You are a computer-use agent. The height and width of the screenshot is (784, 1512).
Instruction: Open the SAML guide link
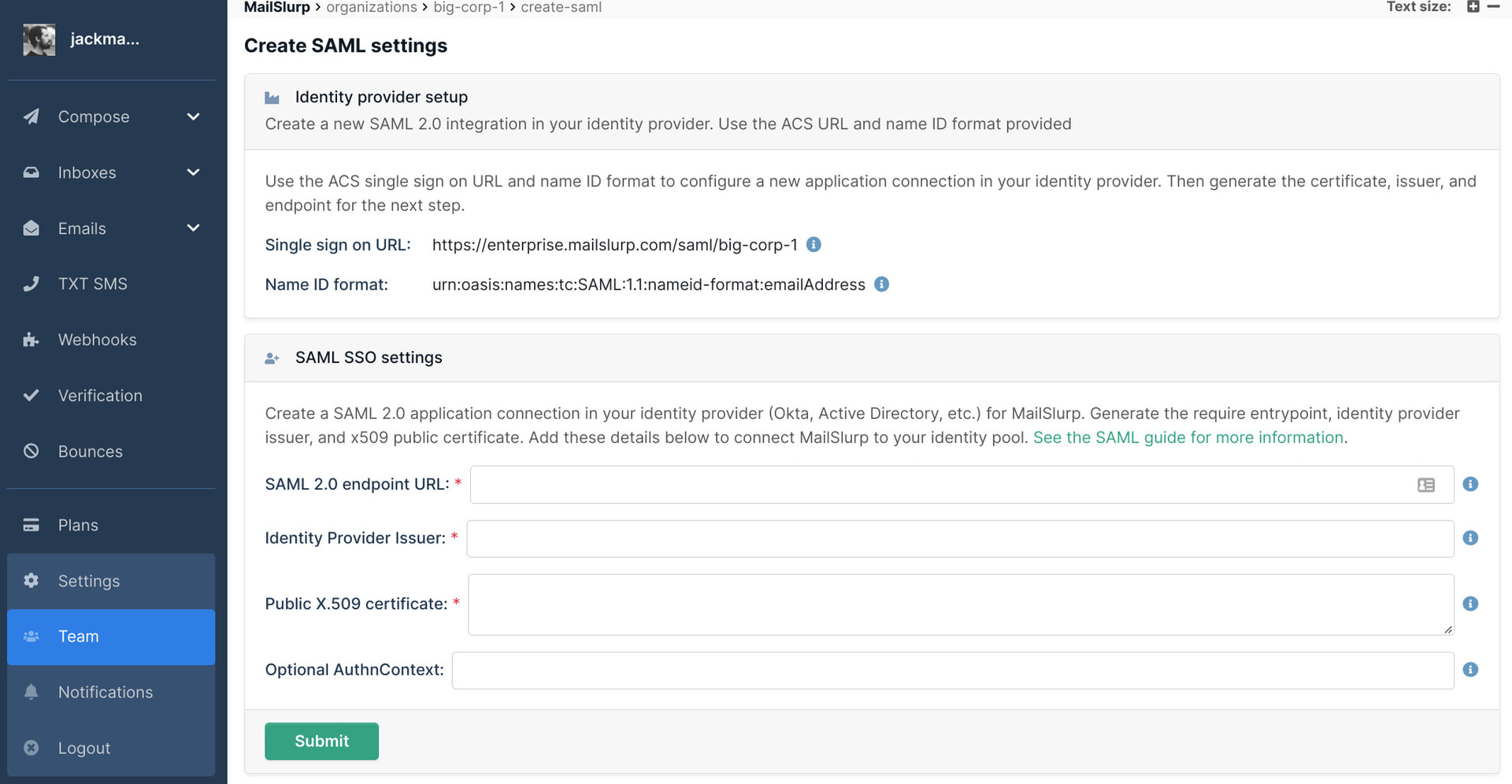pyautogui.click(x=1188, y=438)
